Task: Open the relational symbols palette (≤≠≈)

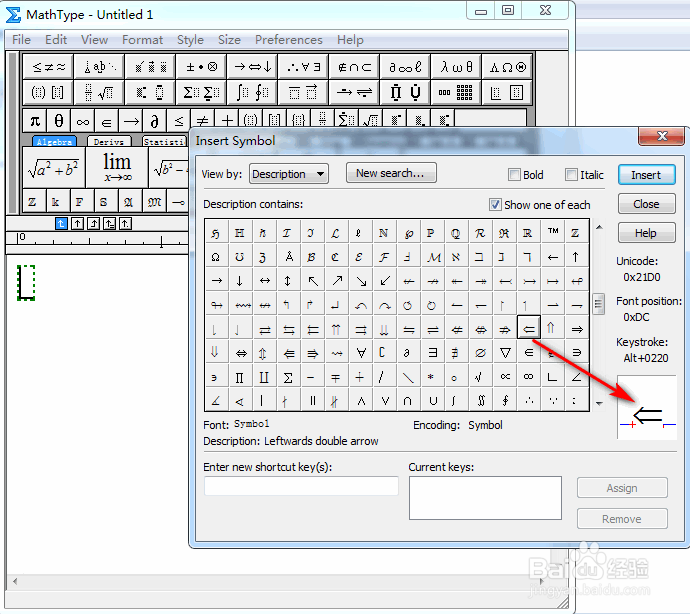Action: (48, 67)
